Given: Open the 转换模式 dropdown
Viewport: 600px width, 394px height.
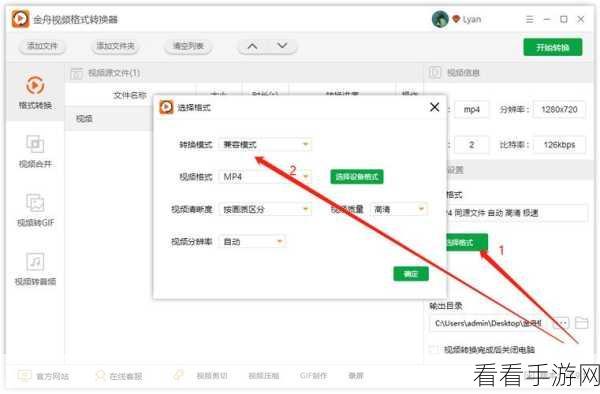Looking at the screenshot, I should (265, 145).
